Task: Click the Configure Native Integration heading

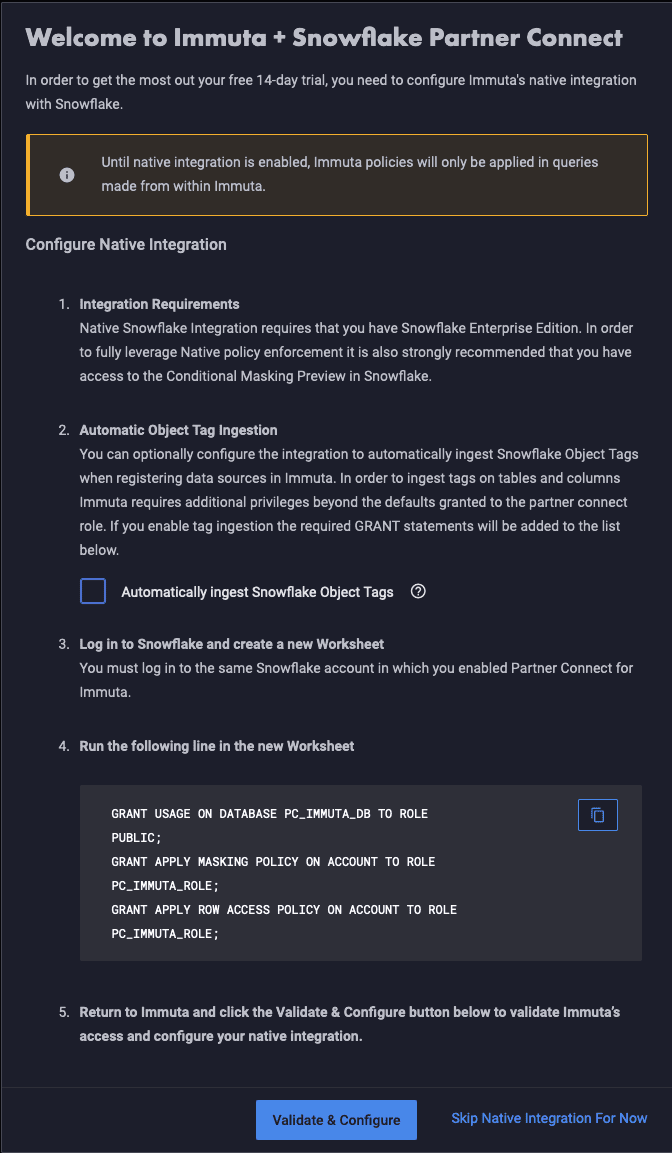Action: click(x=126, y=244)
